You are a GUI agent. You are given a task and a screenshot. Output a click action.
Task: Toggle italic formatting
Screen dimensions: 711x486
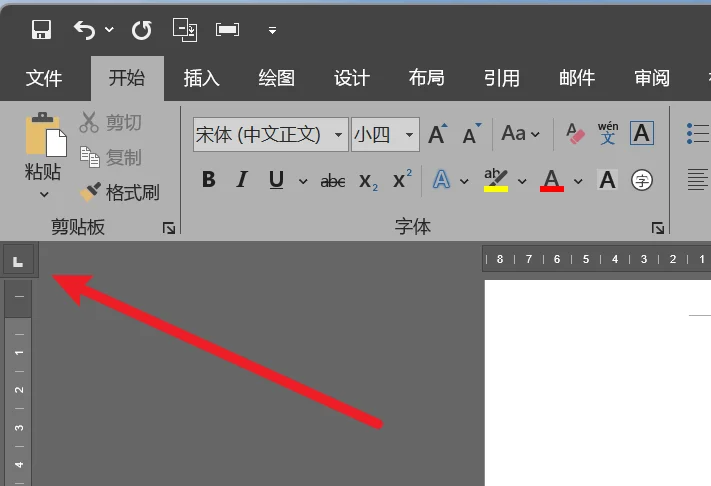click(x=243, y=180)
